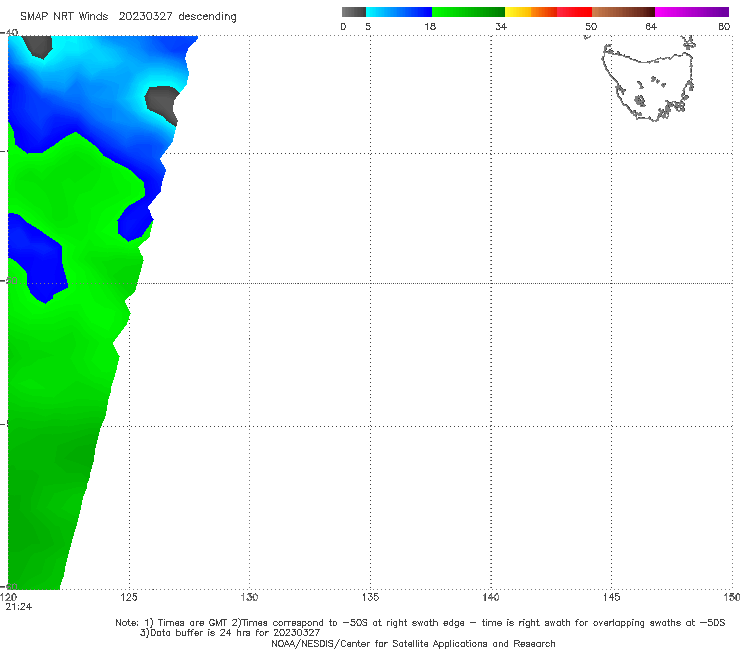Click the colorbar label '50'
This screenshot has height=650, width=740.
pos(591,26)
